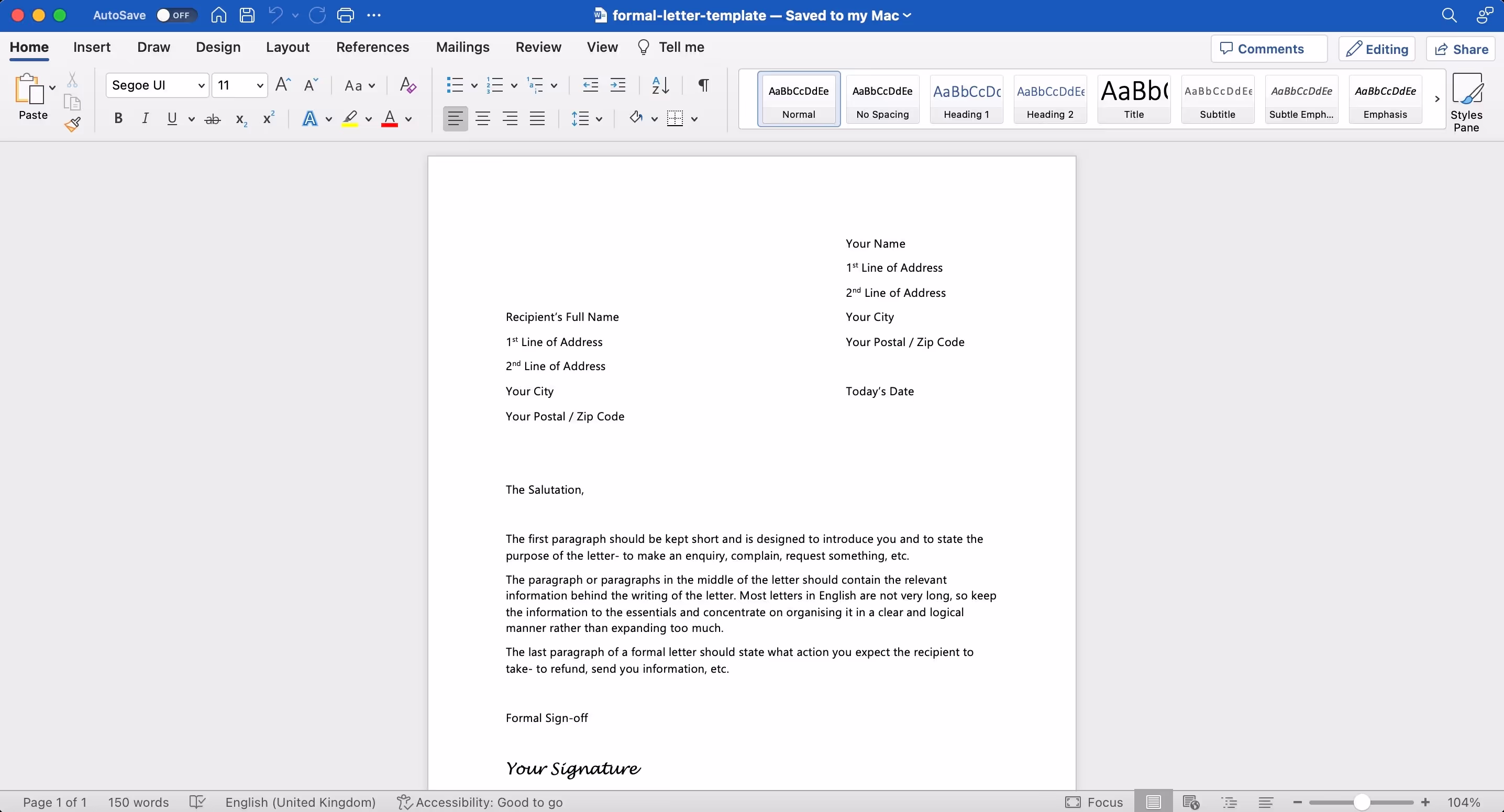Toggle bold formatting

[x=118, y=118]
